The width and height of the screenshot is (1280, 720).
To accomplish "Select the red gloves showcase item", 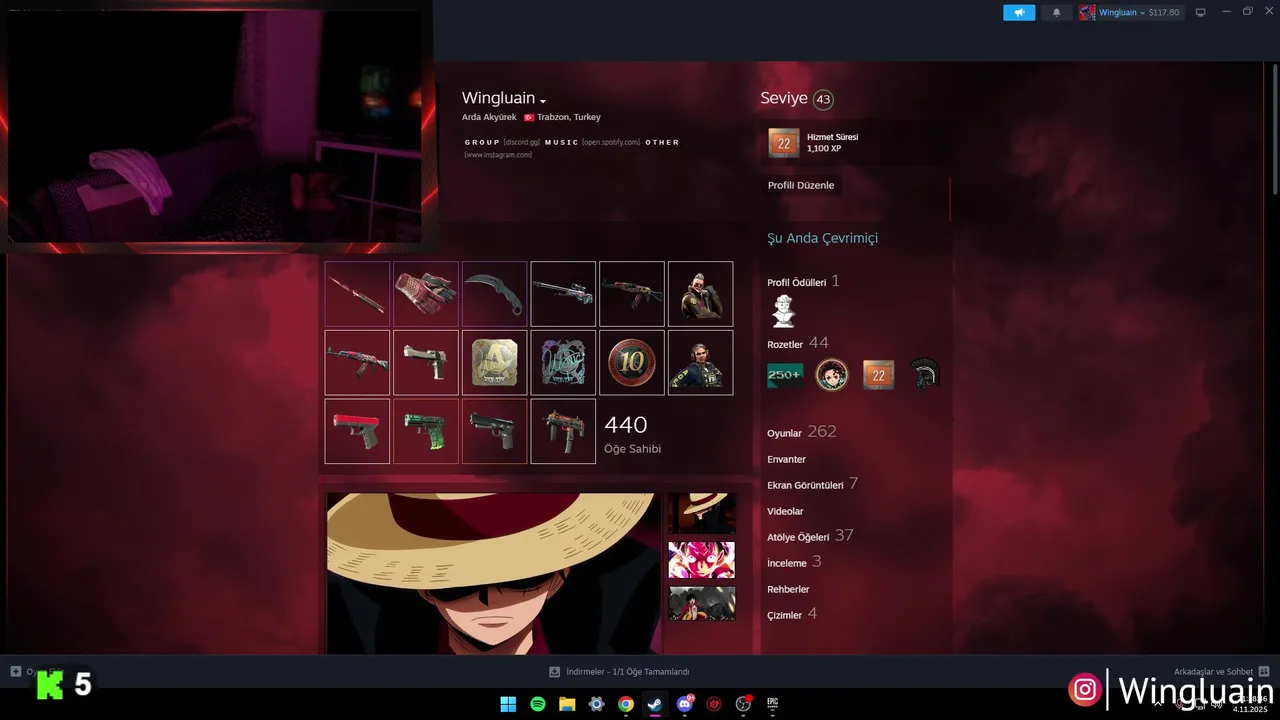I will [426, 294].
